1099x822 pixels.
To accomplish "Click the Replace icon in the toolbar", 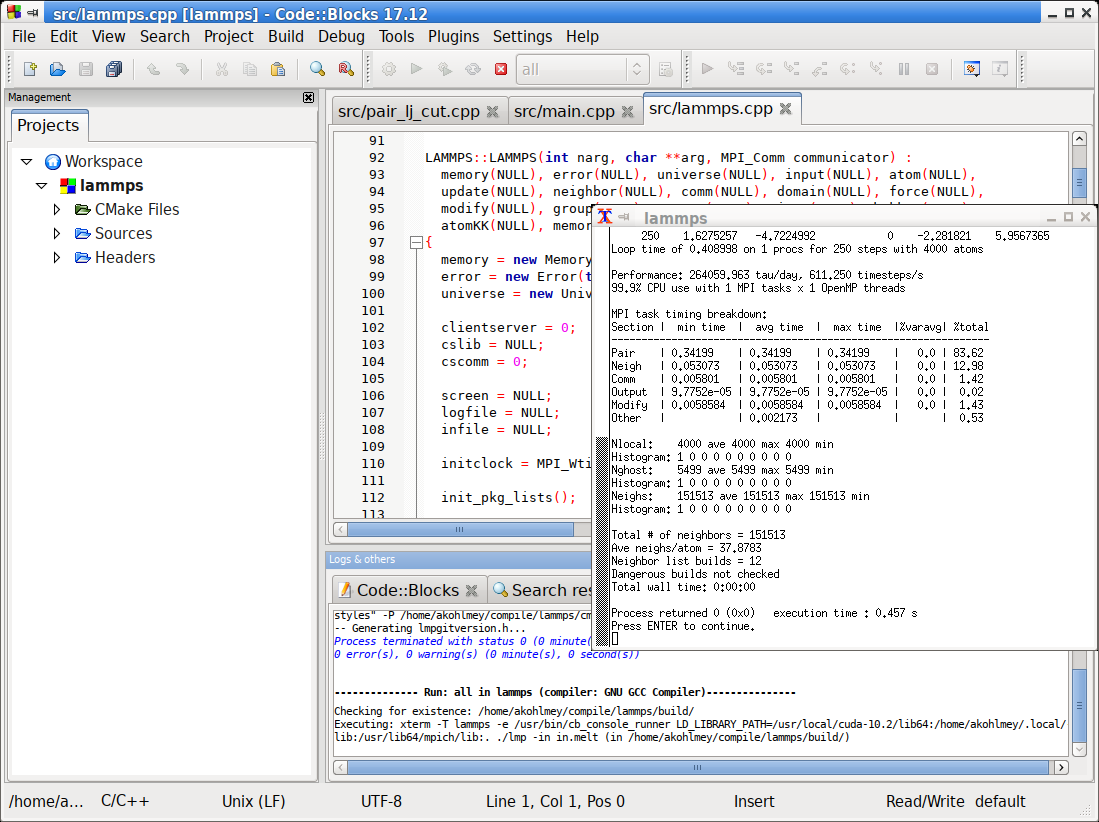I will click(347, 68).
